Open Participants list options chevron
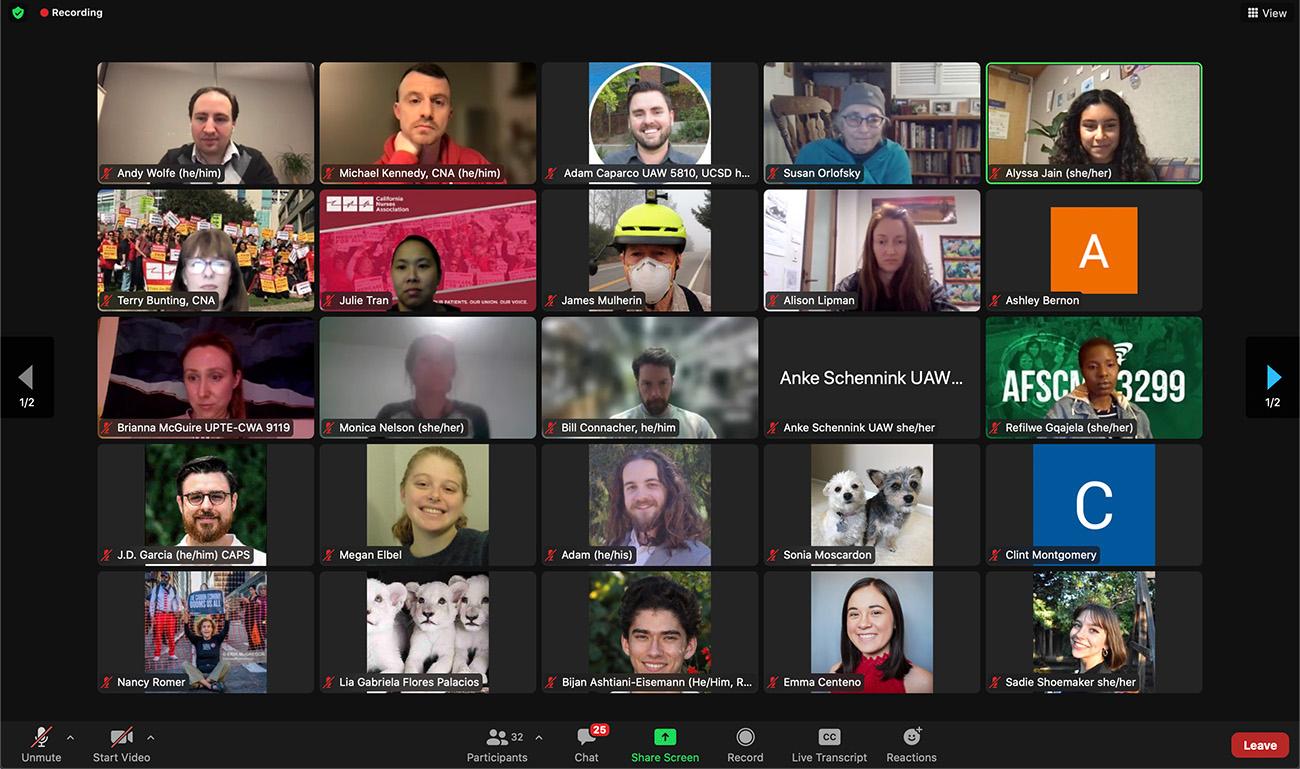This screenshot has width=1300, height=769. click(538, 737)
